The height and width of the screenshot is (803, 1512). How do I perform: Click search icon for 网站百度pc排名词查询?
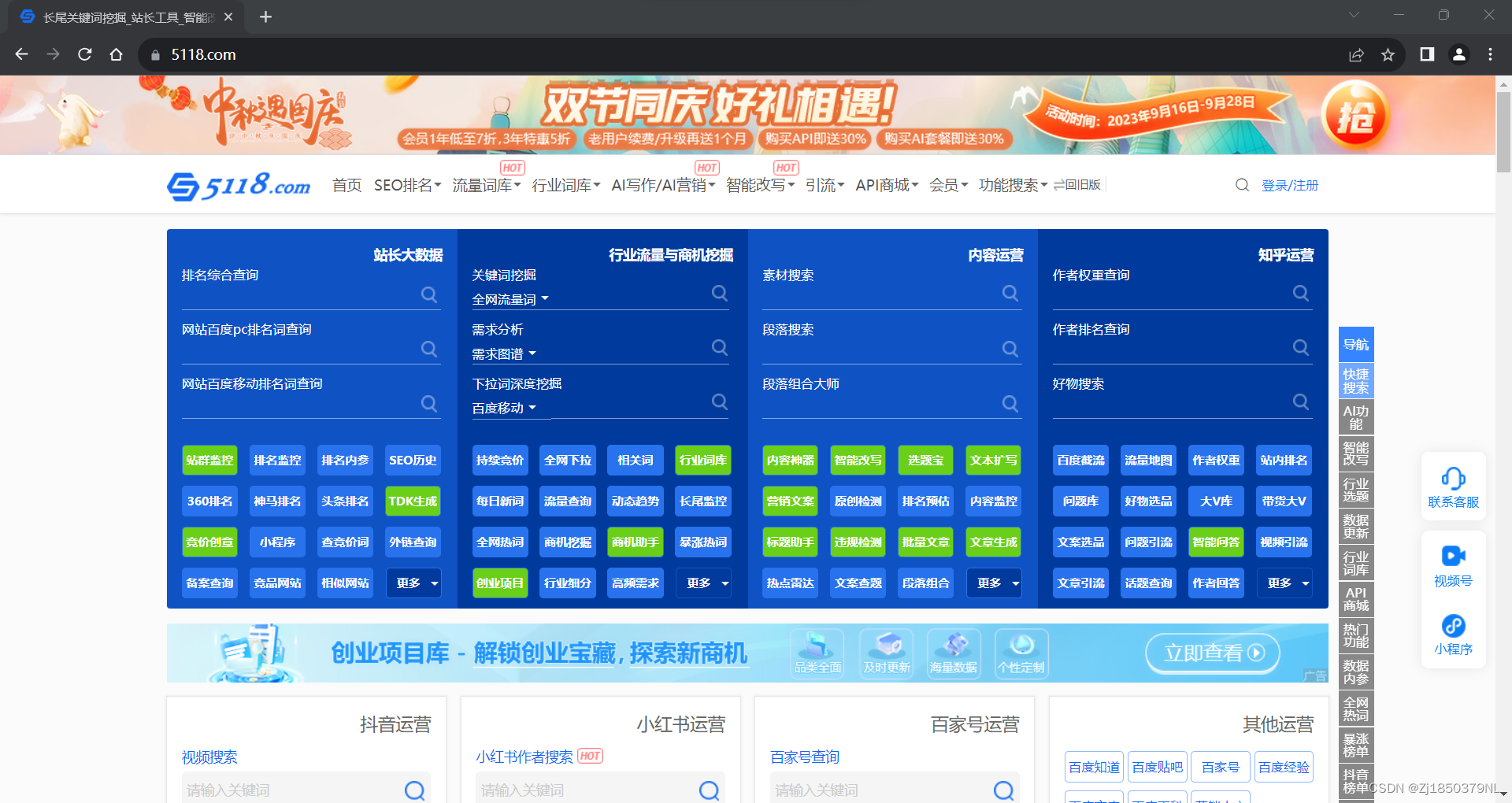tap(429, 349)
